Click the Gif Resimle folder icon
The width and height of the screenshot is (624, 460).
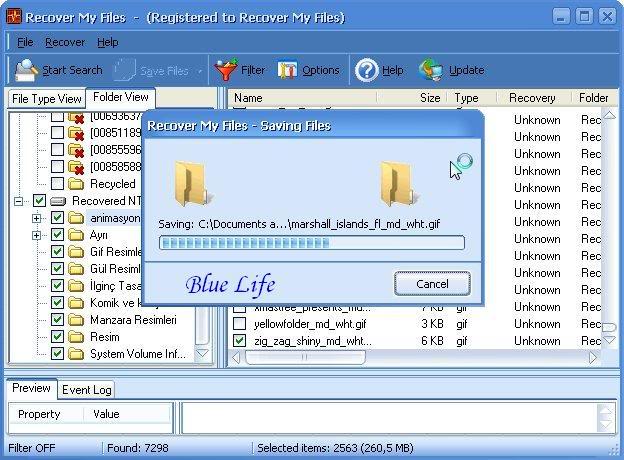coord(76,252)
